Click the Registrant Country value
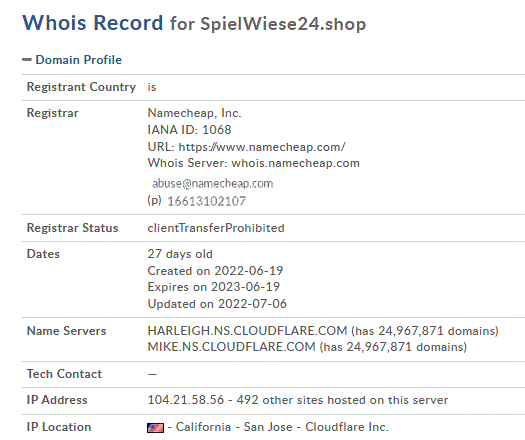The width and height of the screenshot is (525, 440). pyautogui.click(x=152, y=87)
